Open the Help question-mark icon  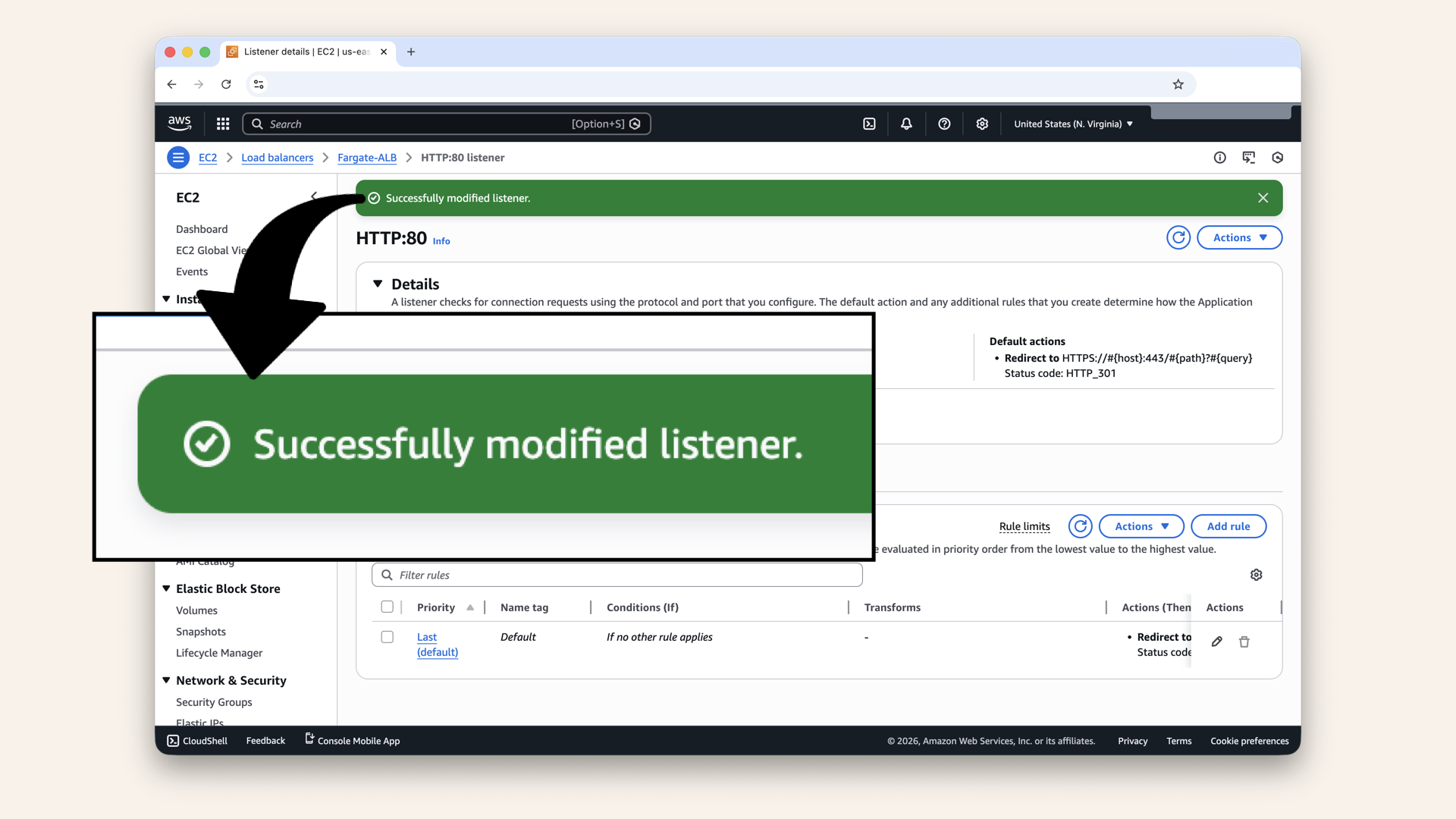944,124
